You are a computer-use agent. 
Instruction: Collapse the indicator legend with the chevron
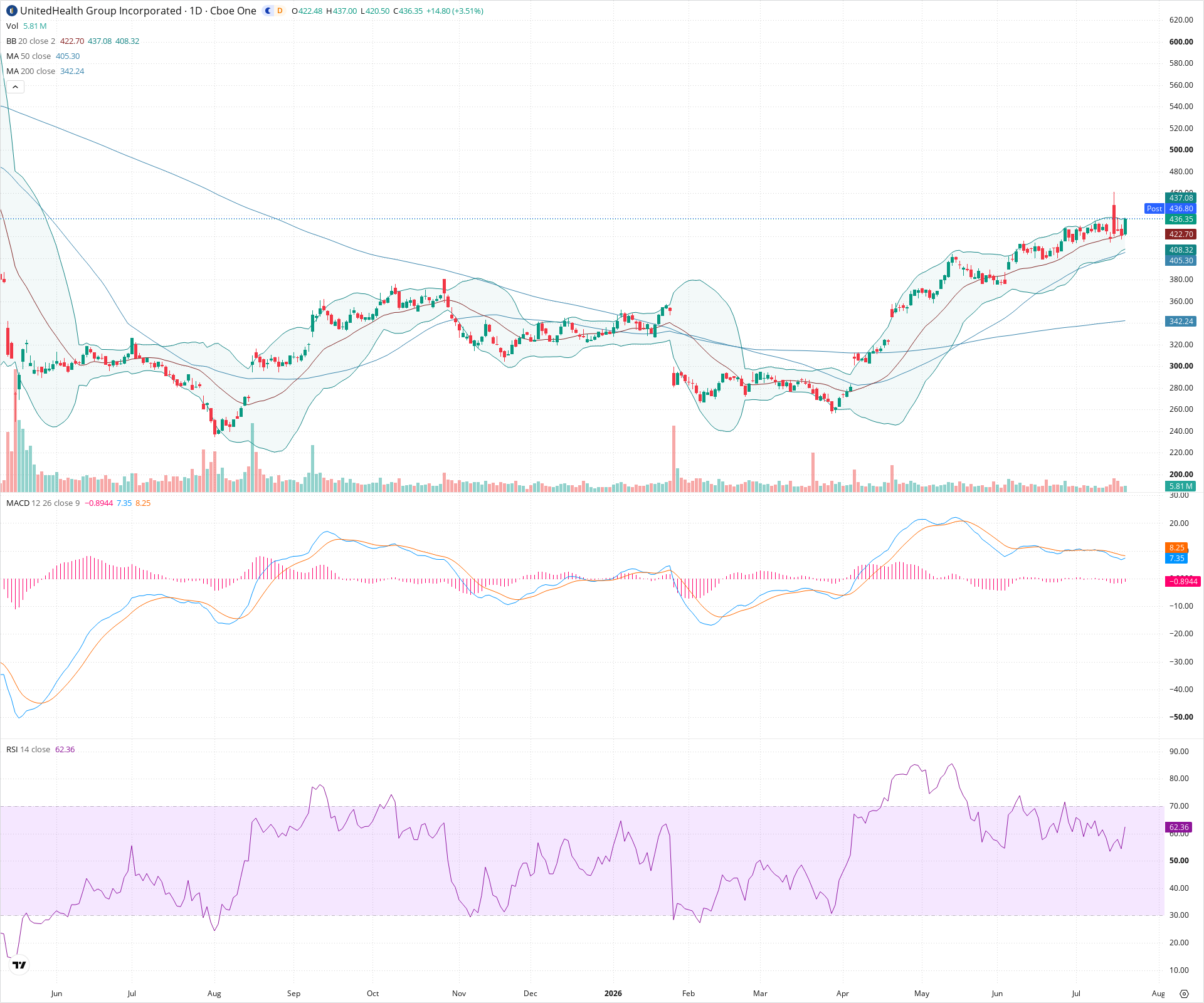point(16,87)
